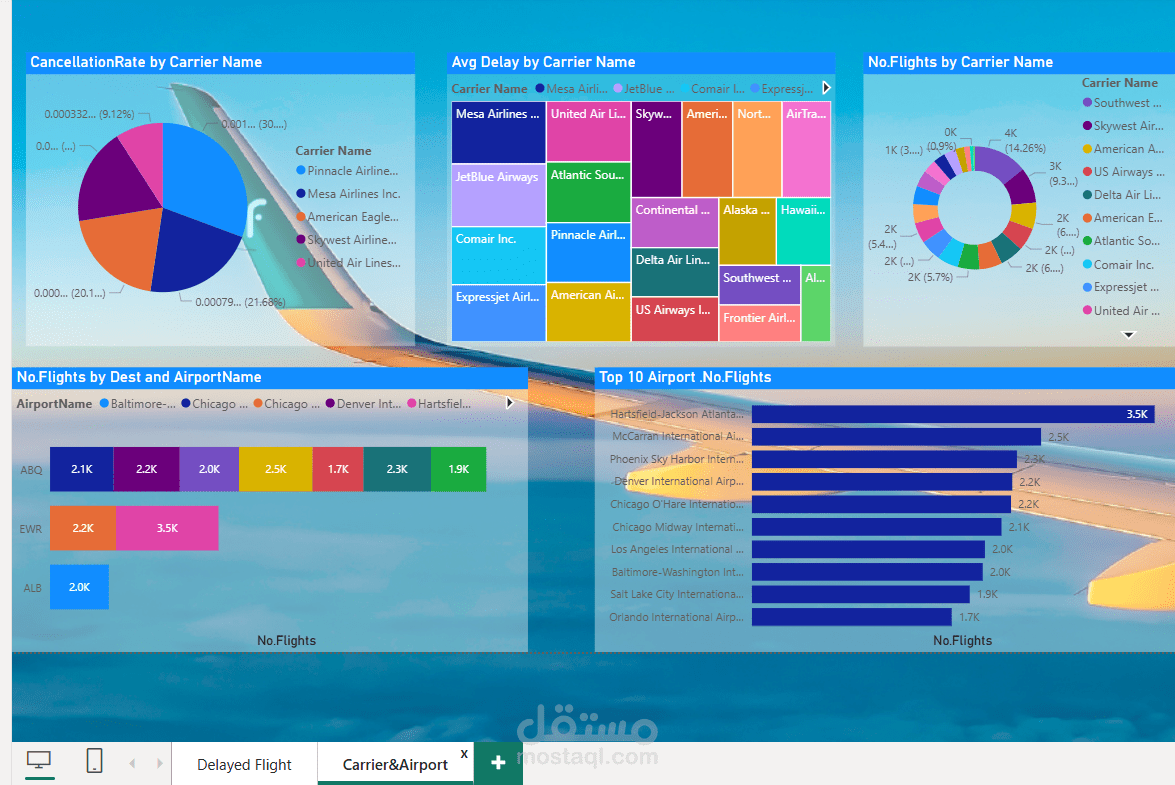Select the AirTra... treemap tile
The height and width of the screenshot is (785, 1175).
pos(806,149)
